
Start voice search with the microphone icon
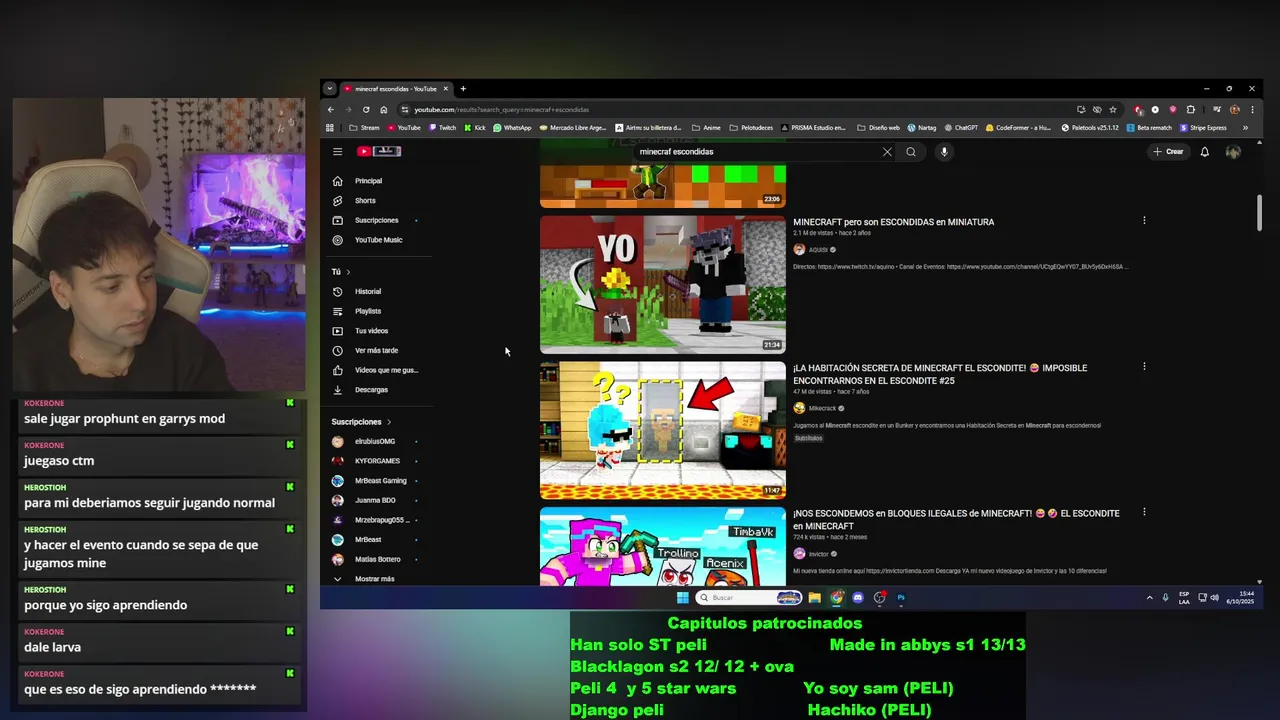944,152
